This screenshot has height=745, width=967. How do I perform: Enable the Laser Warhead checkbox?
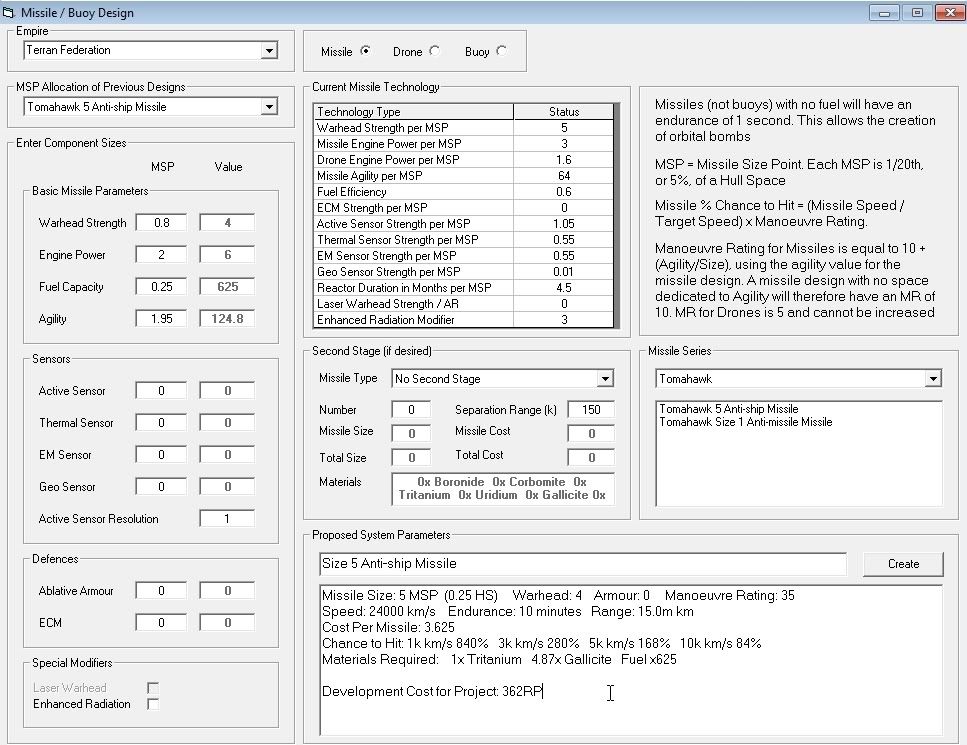(x=153, y=688)
